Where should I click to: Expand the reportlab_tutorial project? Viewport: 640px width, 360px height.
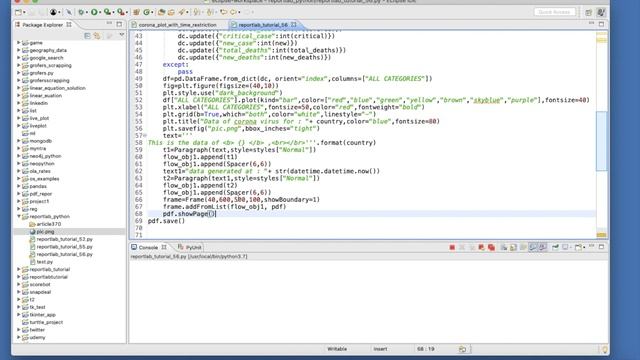coord(18,269)
